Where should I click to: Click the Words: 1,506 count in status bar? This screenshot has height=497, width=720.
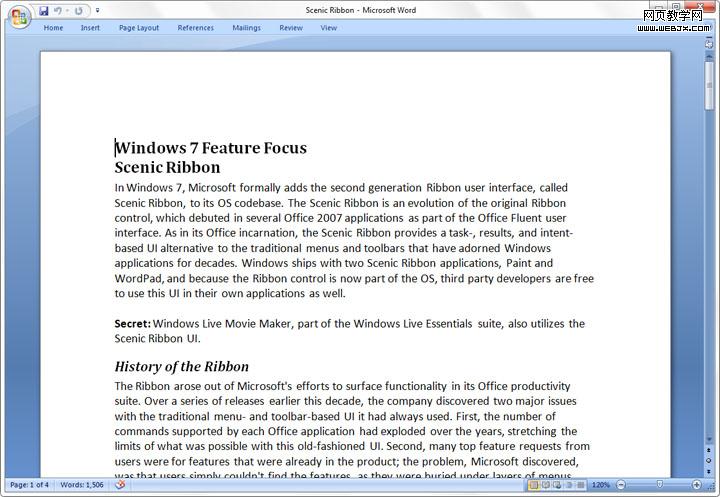79,485
